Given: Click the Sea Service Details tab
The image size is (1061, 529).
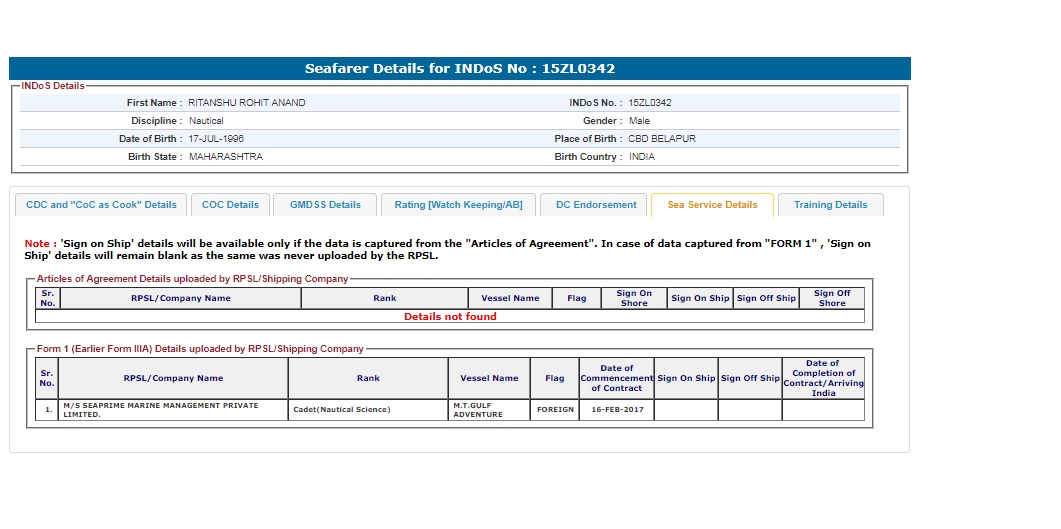Looking at the screenshot, I should pyautogui.click(x=712, y=205).
